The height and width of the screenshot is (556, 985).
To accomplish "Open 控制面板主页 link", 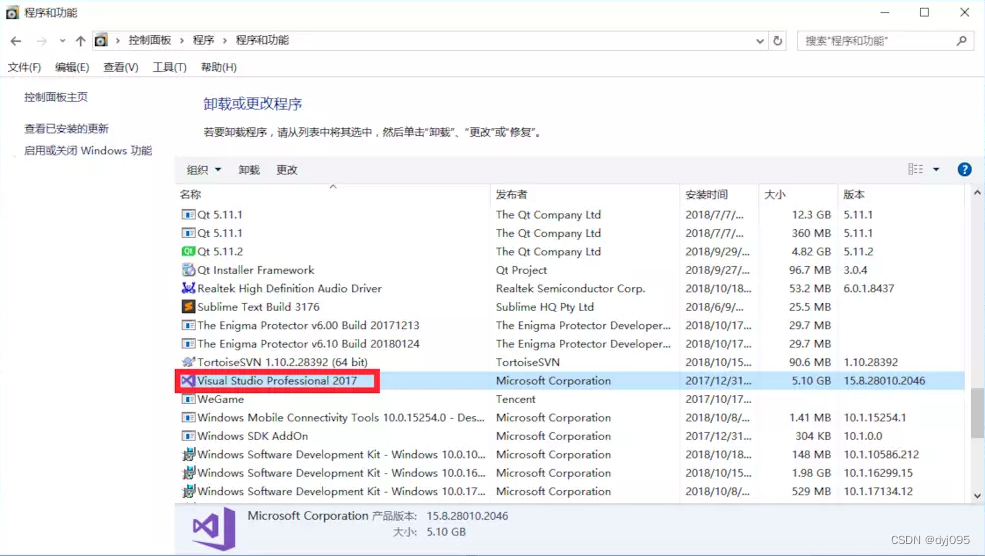I will pos(56,97).
